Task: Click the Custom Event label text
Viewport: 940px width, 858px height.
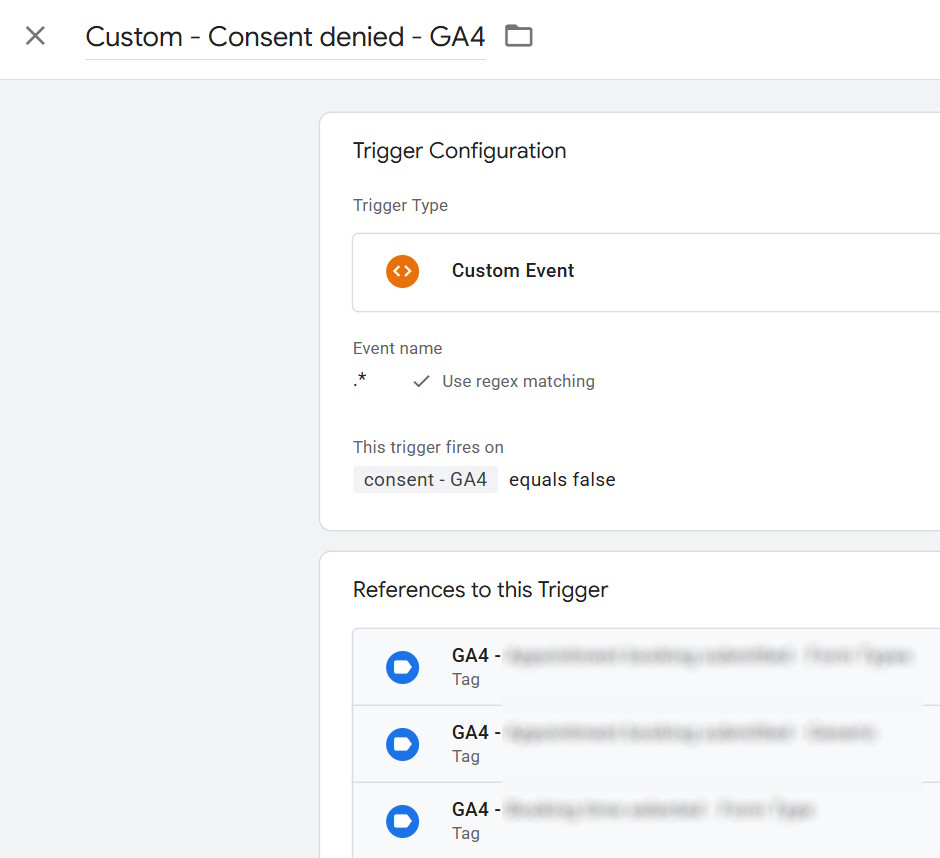Action: coord(513,270)
